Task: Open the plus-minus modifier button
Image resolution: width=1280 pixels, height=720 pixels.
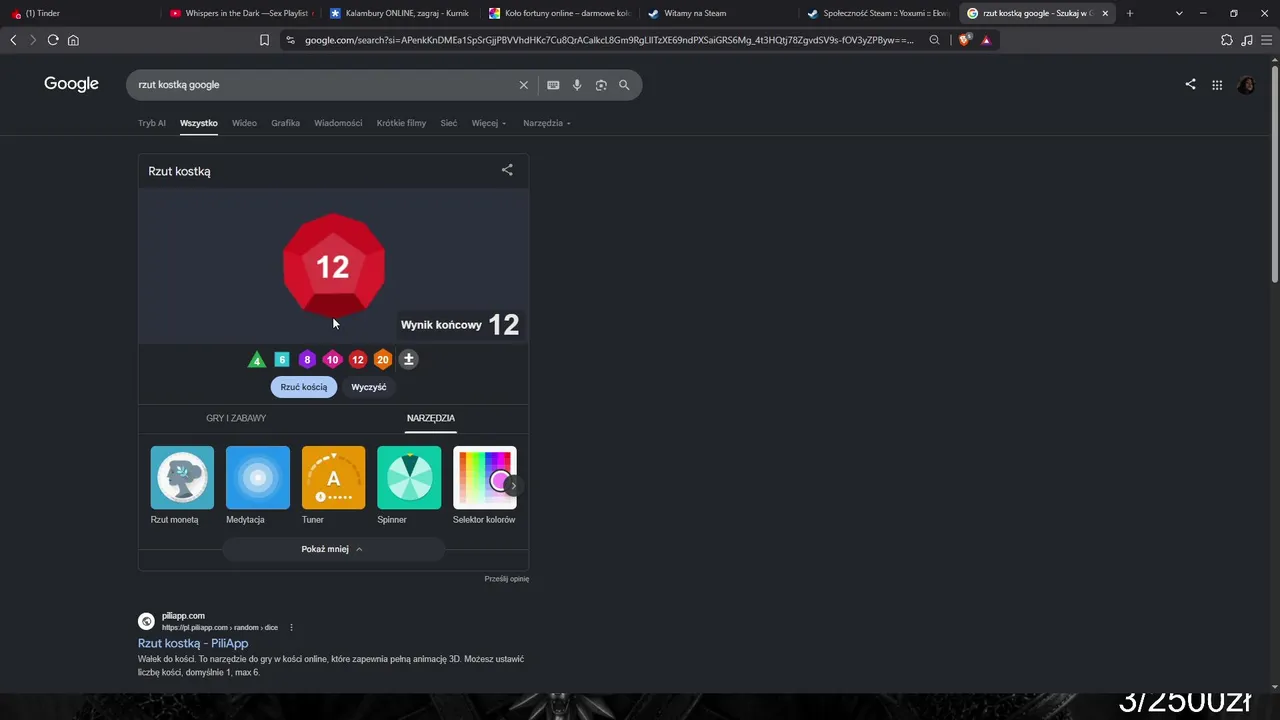Action: coord(408,359)
